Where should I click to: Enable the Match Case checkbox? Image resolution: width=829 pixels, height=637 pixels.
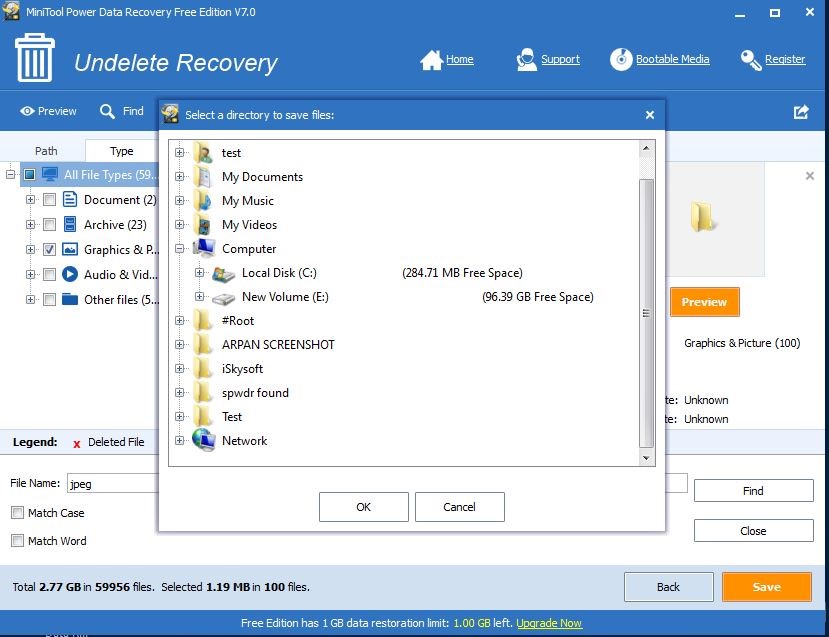[17, 512]
